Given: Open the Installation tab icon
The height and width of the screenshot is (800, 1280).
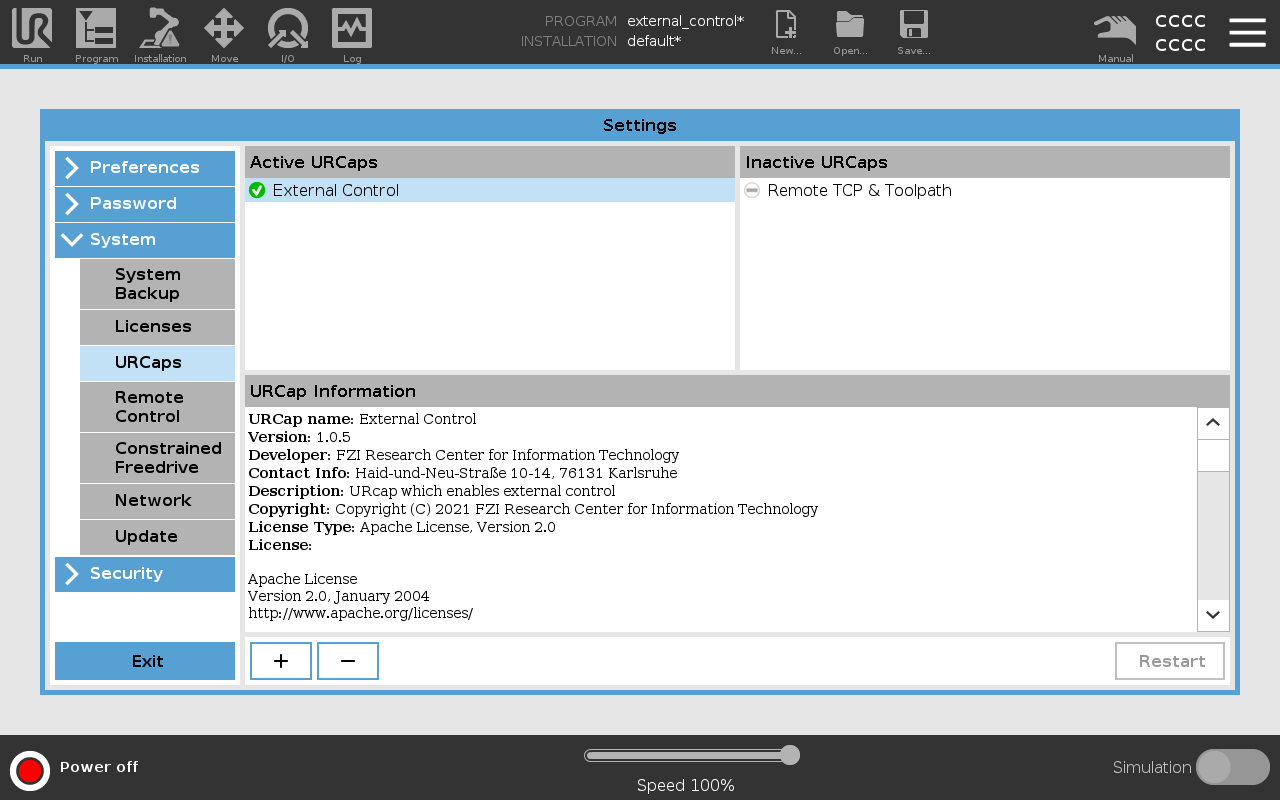Looking at the screenshot, I should coord(160,30).
